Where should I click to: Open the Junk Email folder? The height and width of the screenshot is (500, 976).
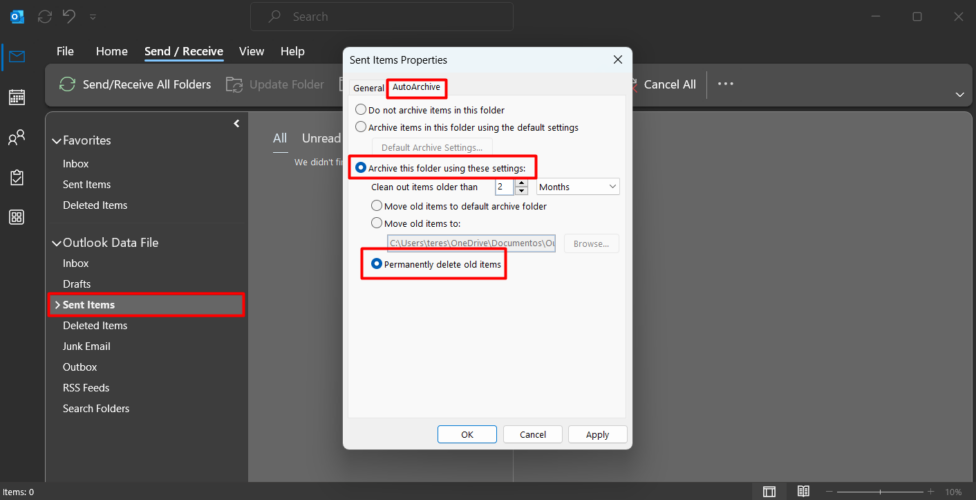[x=87, y=346]
